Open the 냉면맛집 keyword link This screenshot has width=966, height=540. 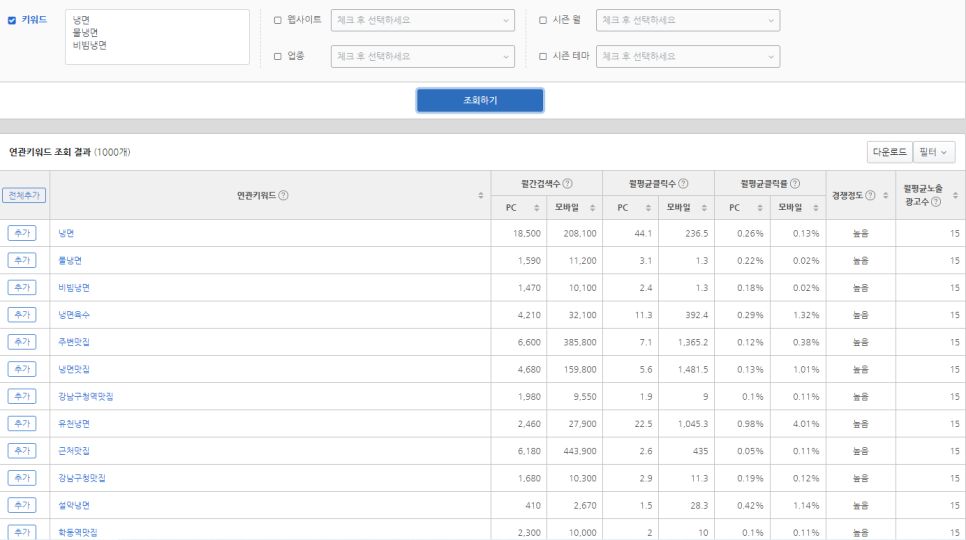tap(74, 369)
